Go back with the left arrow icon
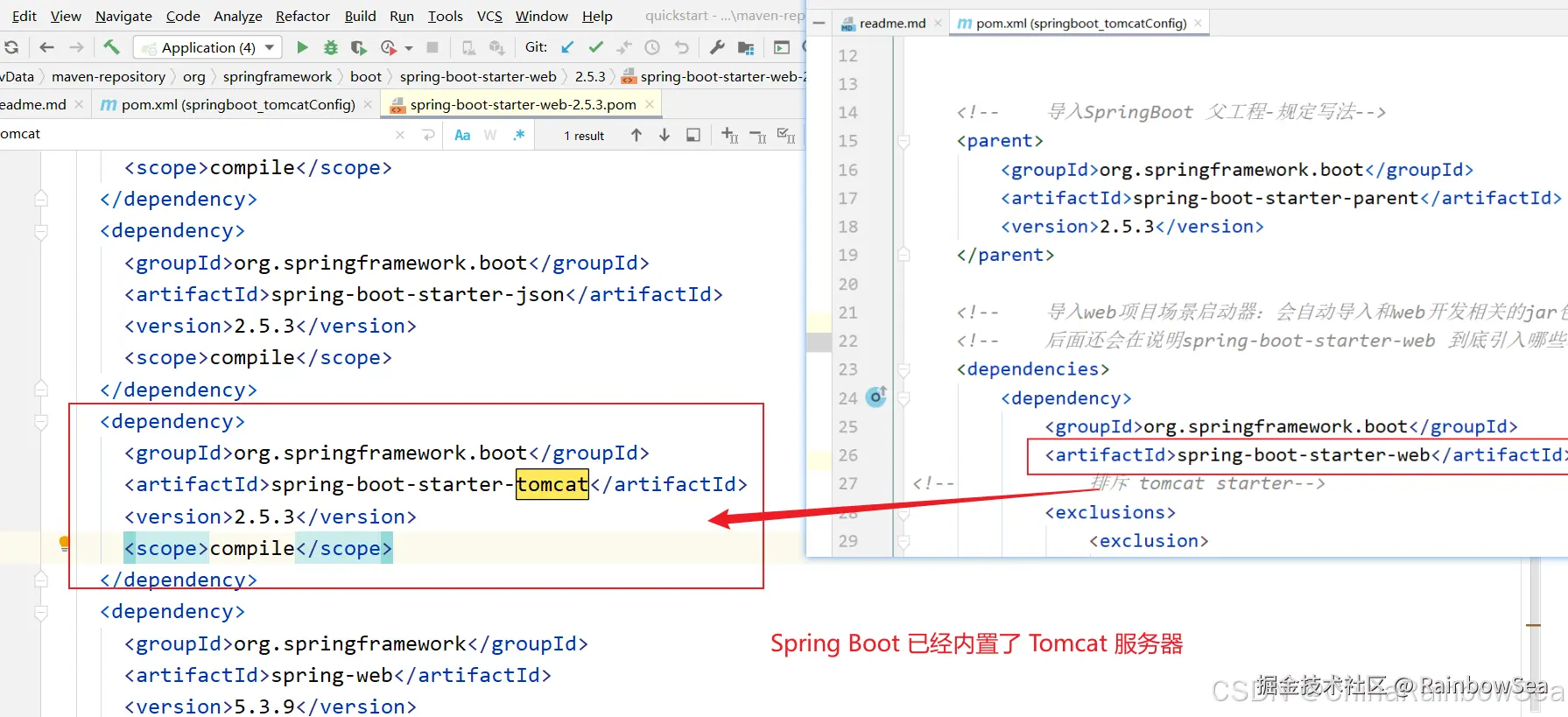 tap(47, 47)
